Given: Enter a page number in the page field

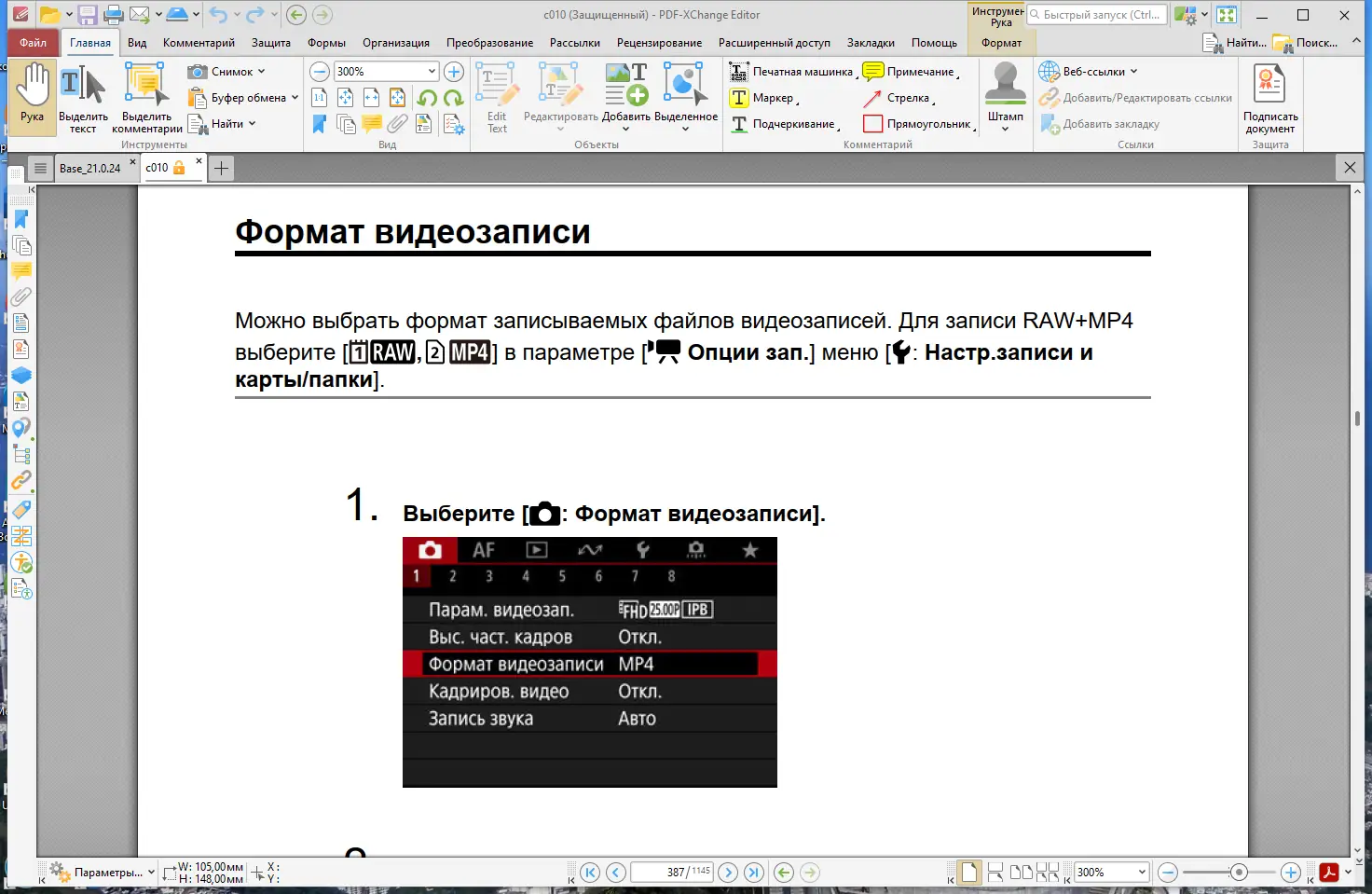Looking at the screenshot, I should tap(673, 872).
